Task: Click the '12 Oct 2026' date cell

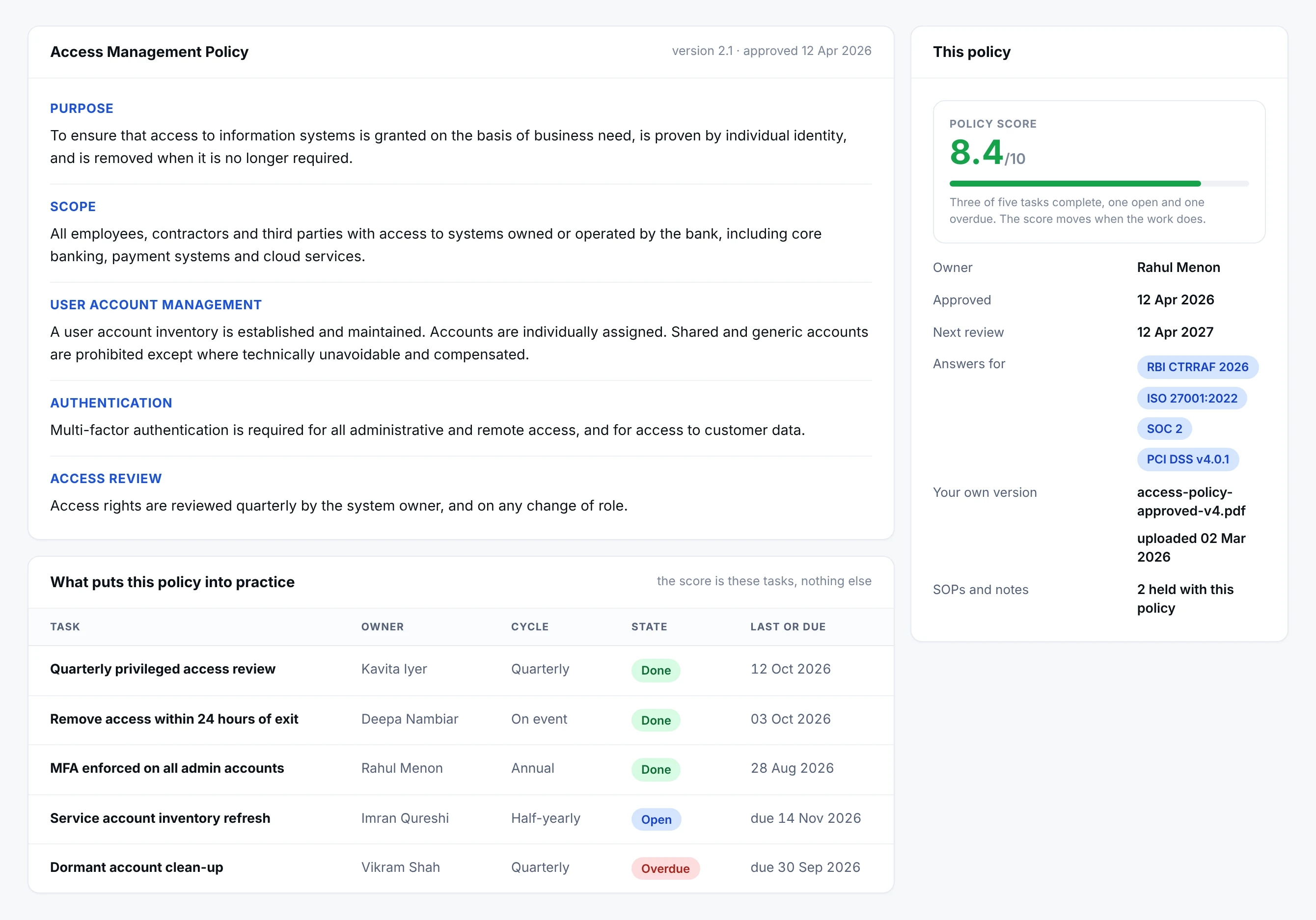Action: (791, 669)
